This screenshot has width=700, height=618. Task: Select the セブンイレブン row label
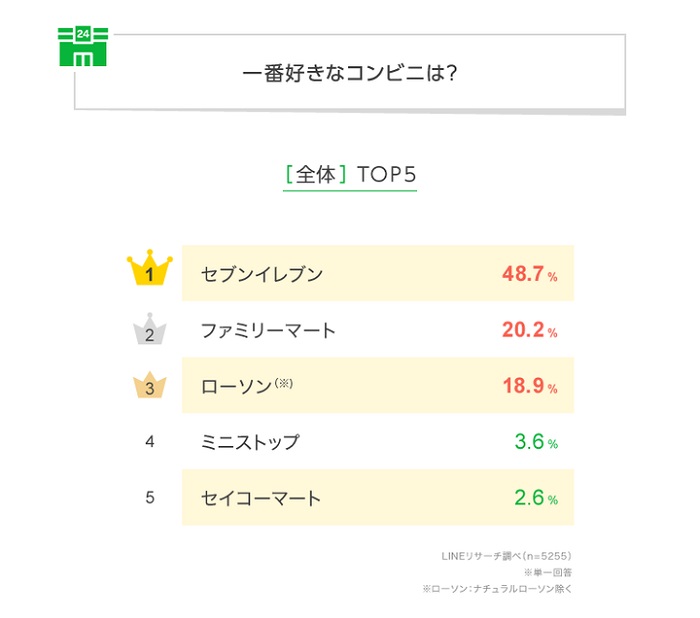click(x=262, y=273)
